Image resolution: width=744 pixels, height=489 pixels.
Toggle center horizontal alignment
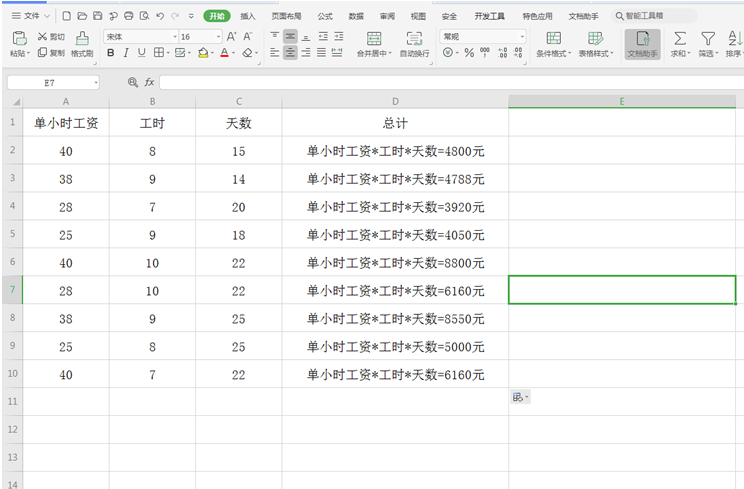coord(290,53)
